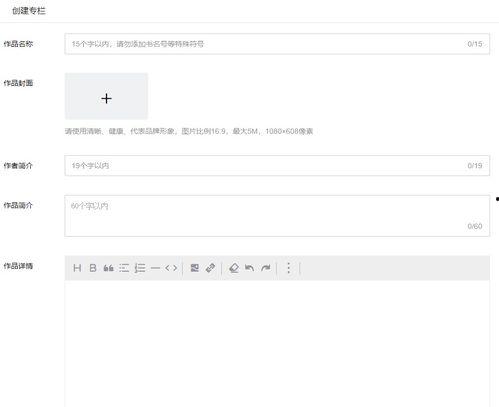
Task: Insert a code block
Action: point(171,268)
